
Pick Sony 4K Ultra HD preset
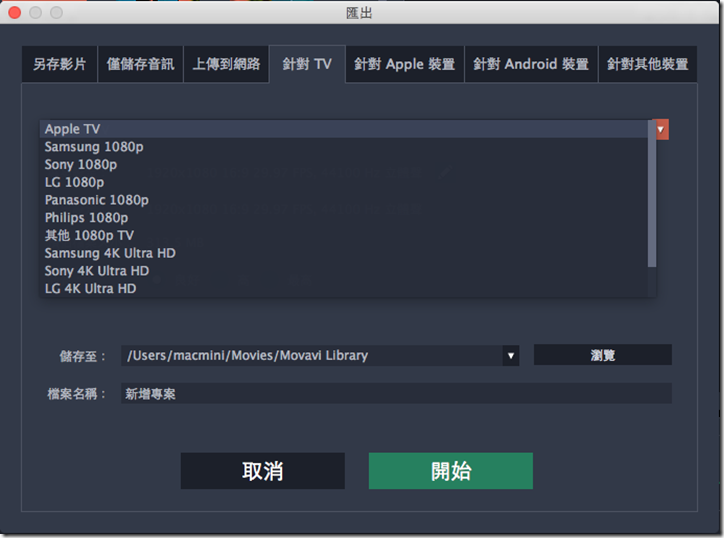[344, 271]
